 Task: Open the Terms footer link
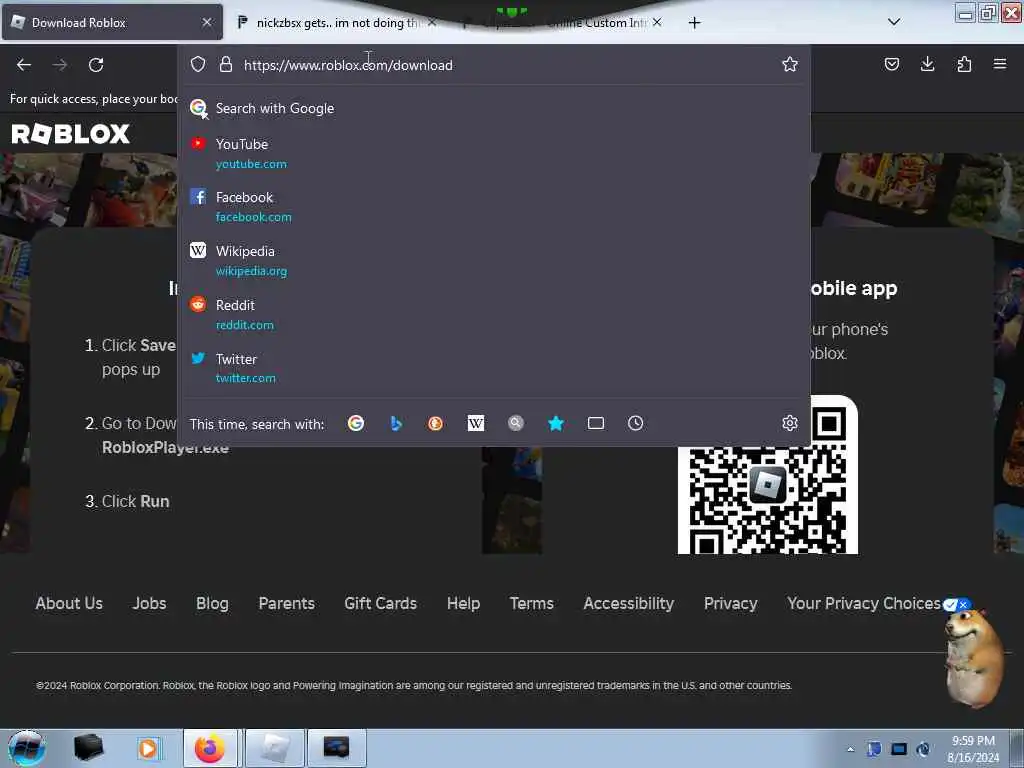tap(532, 603)
